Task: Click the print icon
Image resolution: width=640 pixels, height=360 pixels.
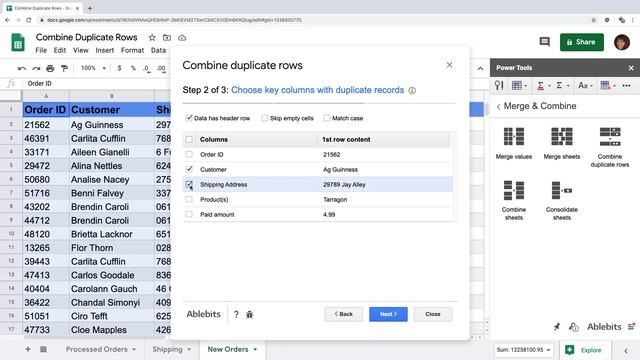Action: click(50, 68)
